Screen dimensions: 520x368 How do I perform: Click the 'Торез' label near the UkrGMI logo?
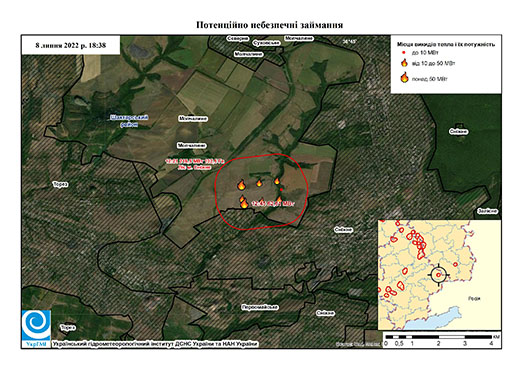point(68,328)
